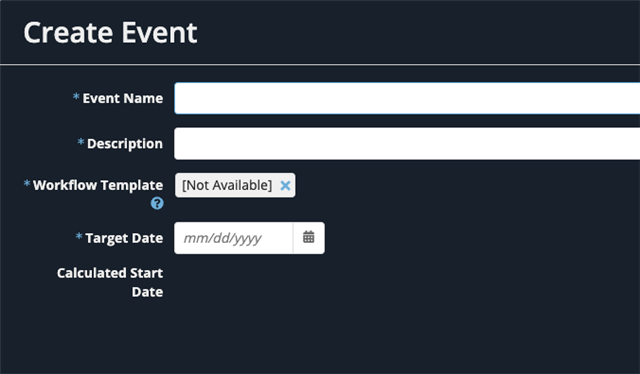
Task: Click the required asterisk beside Target Date
Action: click(x=79, y=237)
